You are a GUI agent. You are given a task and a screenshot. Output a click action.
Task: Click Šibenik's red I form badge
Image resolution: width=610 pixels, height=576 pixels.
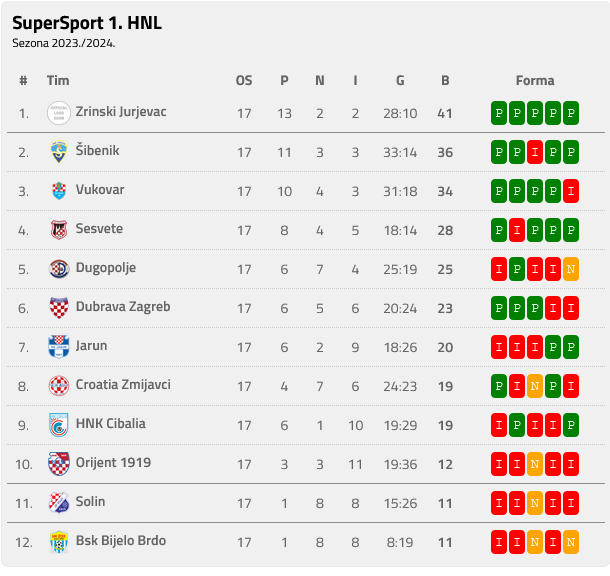click(x=535, y=152)
